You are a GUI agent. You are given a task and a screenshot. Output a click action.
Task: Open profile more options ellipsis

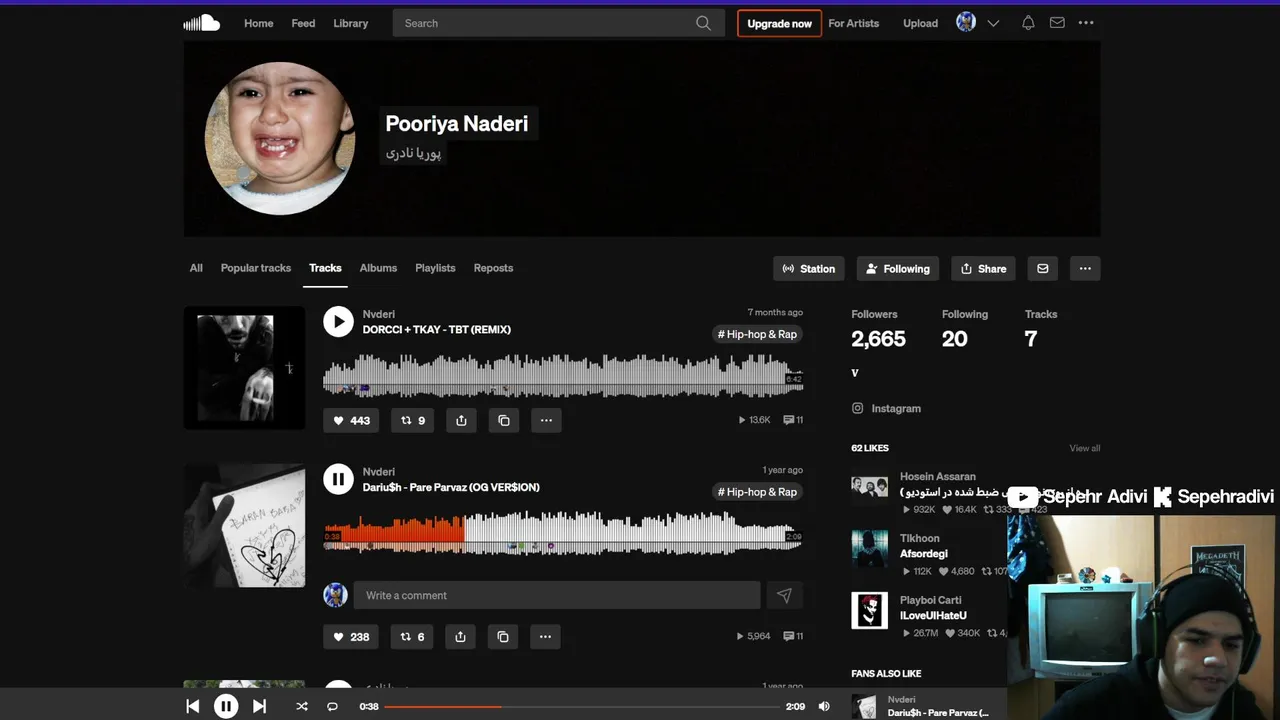click(x=1085, y=268)
